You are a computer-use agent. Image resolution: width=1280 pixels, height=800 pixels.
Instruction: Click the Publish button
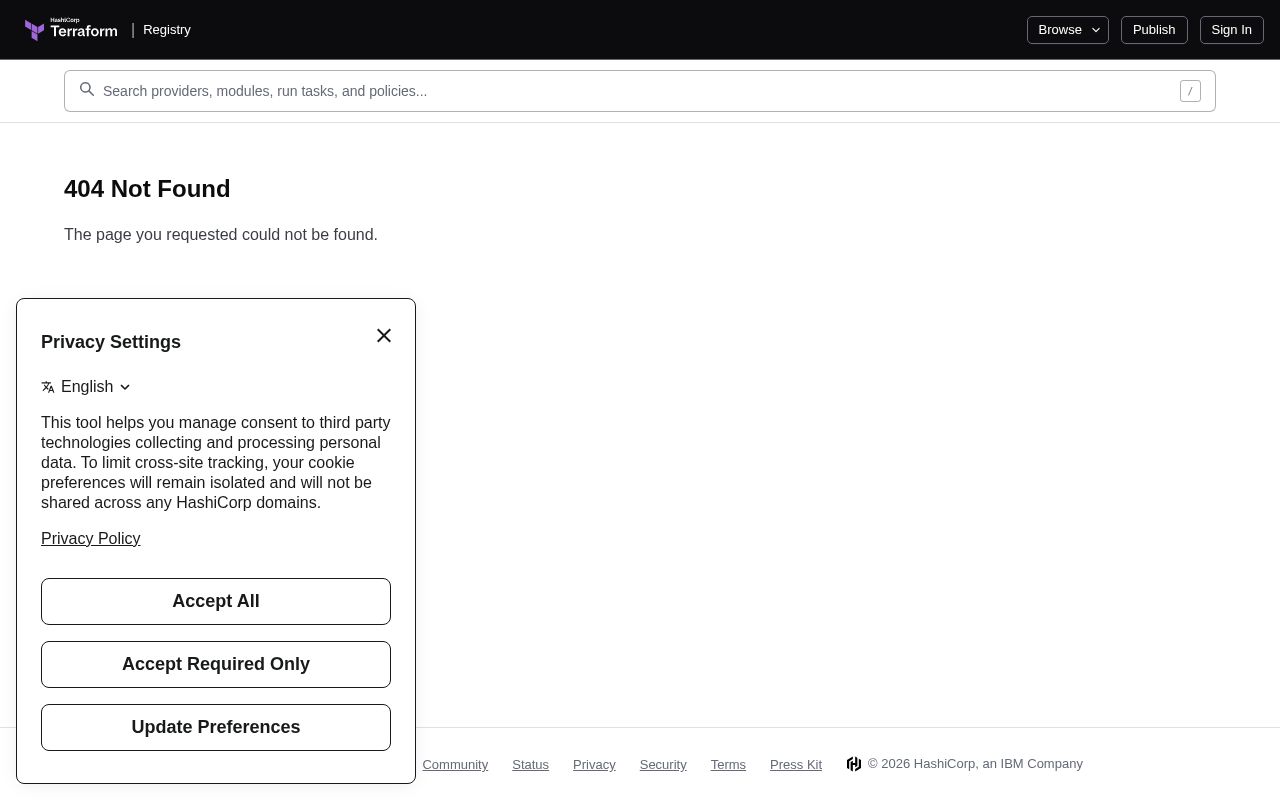(1154, 30)
